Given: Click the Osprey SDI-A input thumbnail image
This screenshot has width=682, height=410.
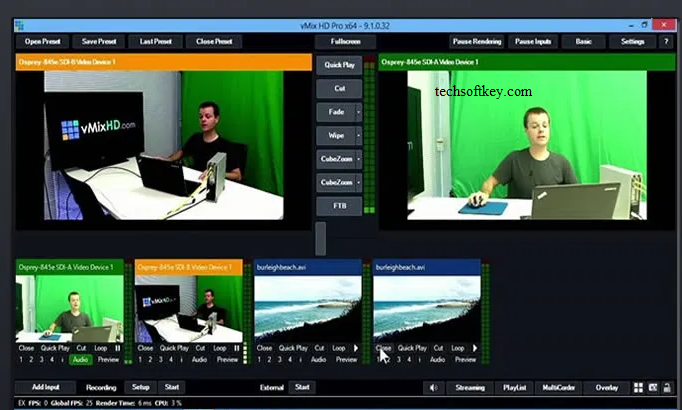Looking at the screenshot, I should [x=70, y=309].
